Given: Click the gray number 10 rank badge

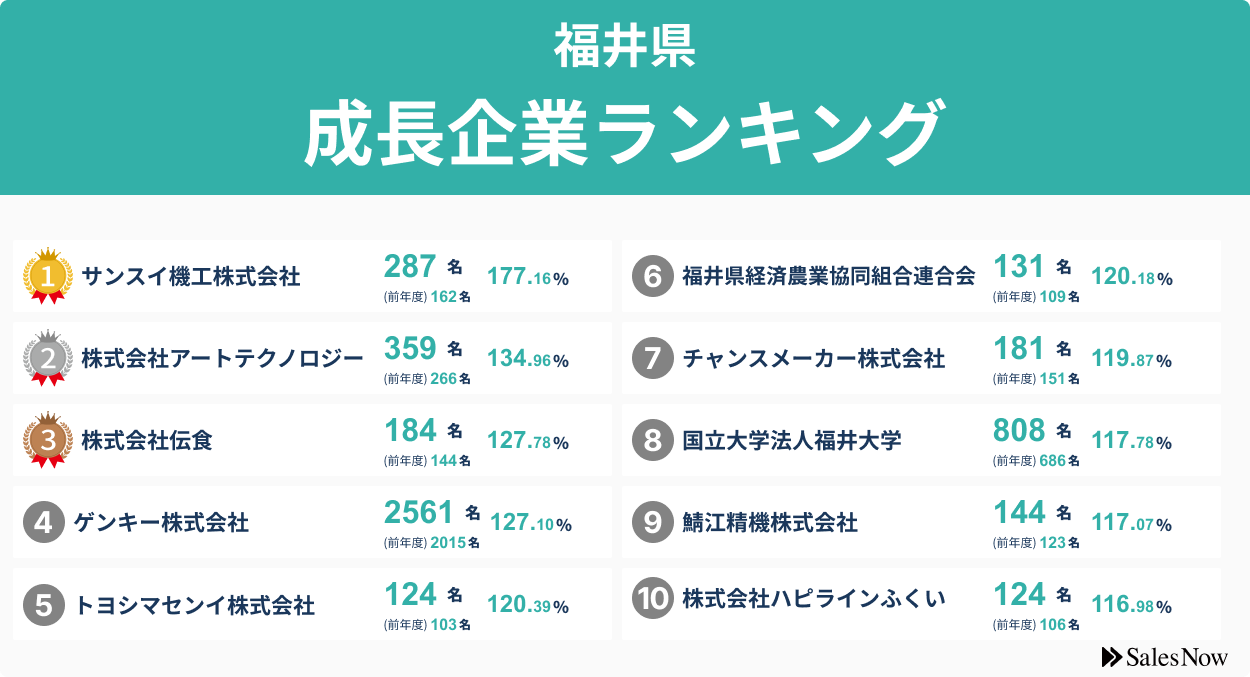Looking at the screenshot, I should 652,598.
